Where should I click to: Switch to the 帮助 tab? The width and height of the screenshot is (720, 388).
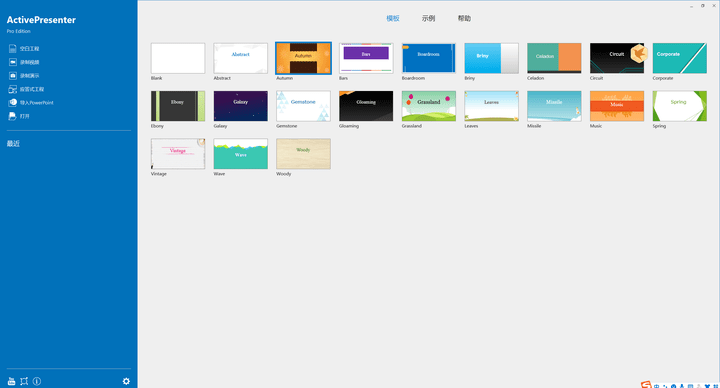[x=464, y=18]
